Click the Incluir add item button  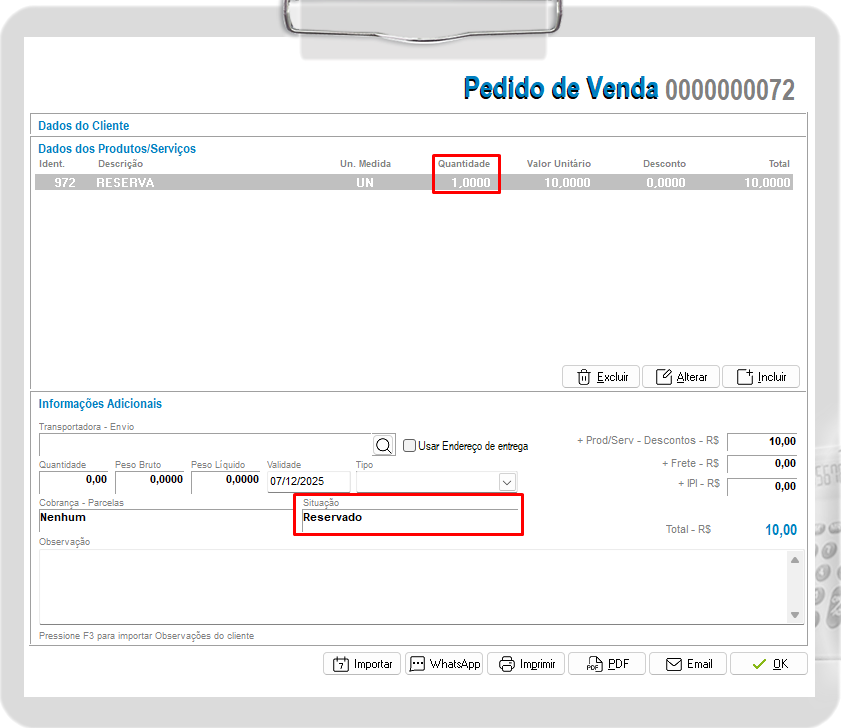click(x=760, y=377)
